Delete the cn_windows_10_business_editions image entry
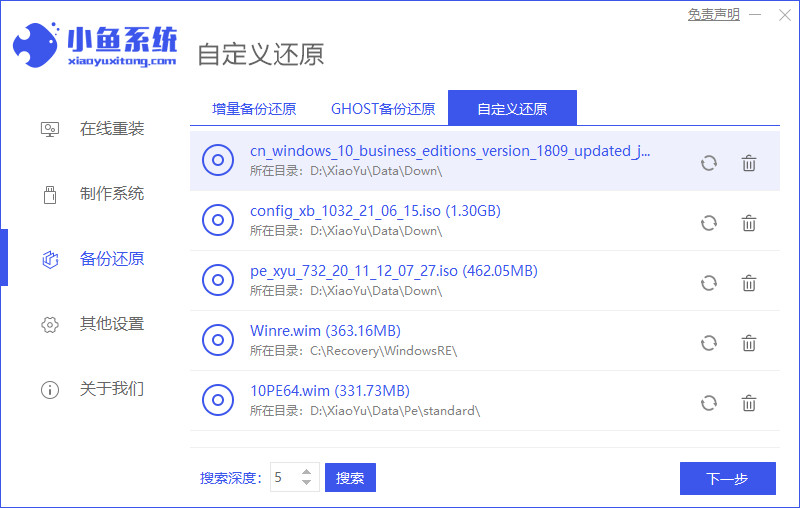800x508 pixels. click(748, 163)
